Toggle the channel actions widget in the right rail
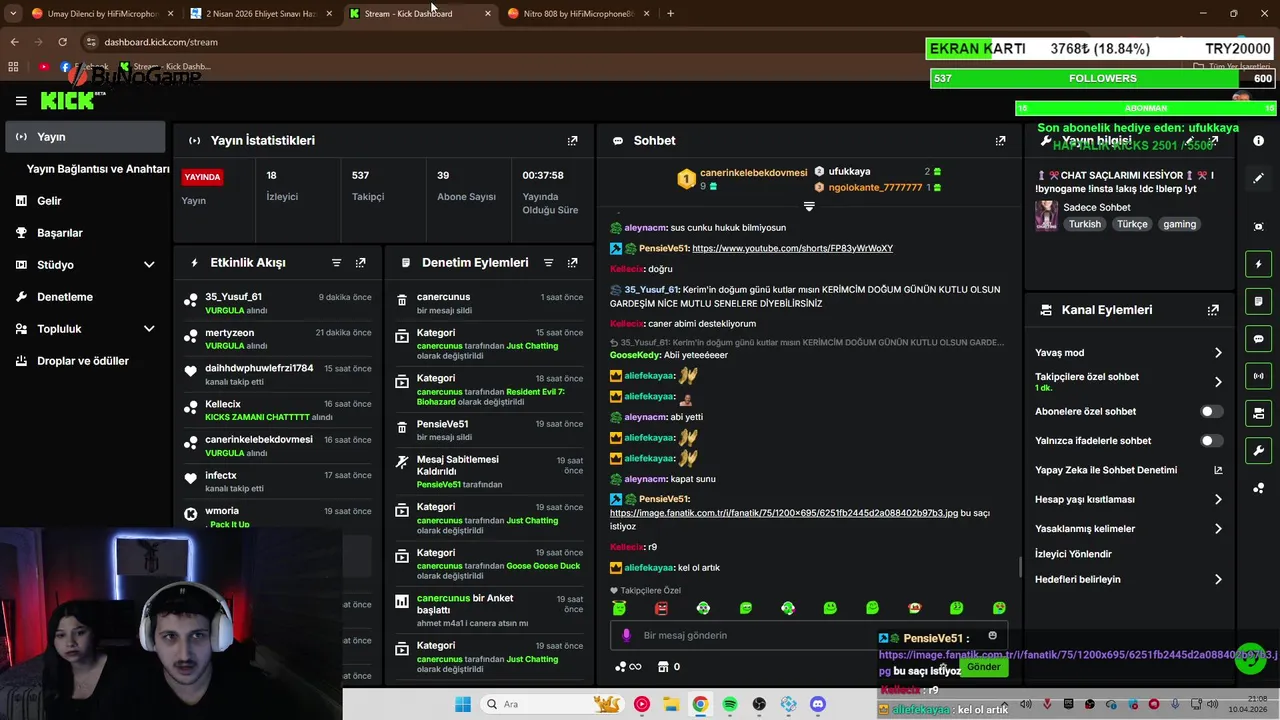Viewport: 1280px width, 720px height. (x=1258, y=413)
